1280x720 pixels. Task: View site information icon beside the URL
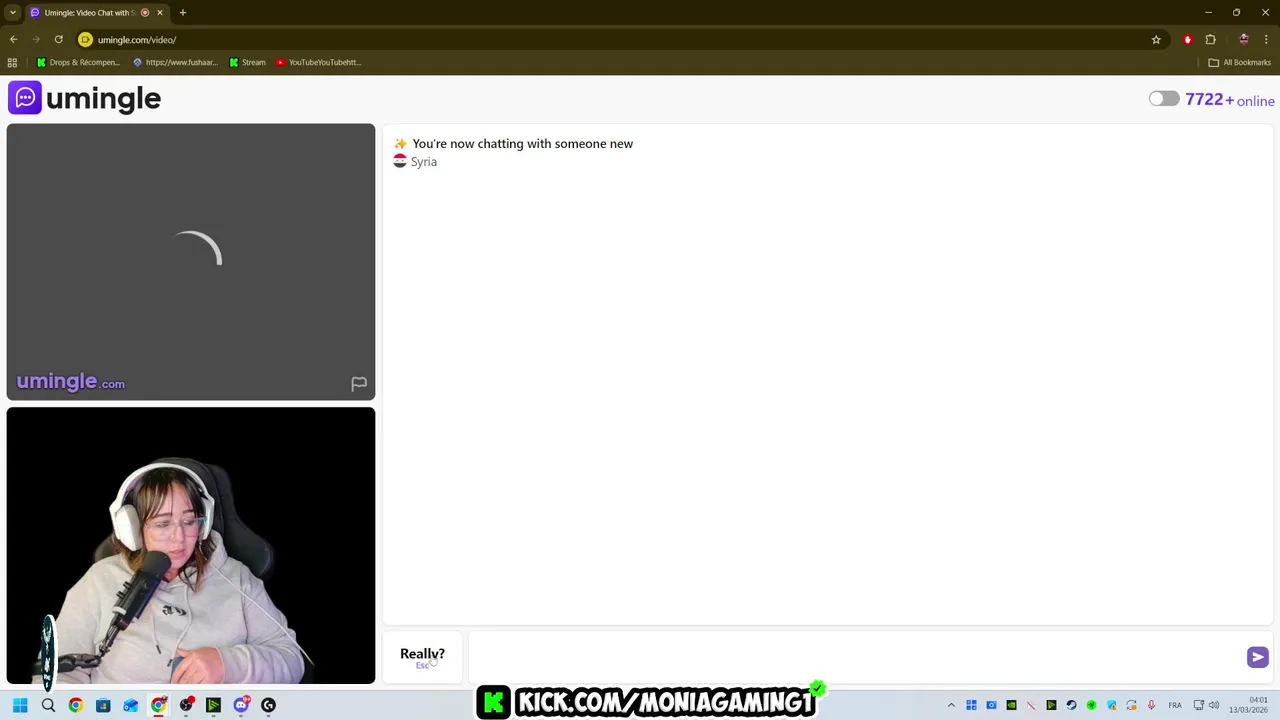85,40
